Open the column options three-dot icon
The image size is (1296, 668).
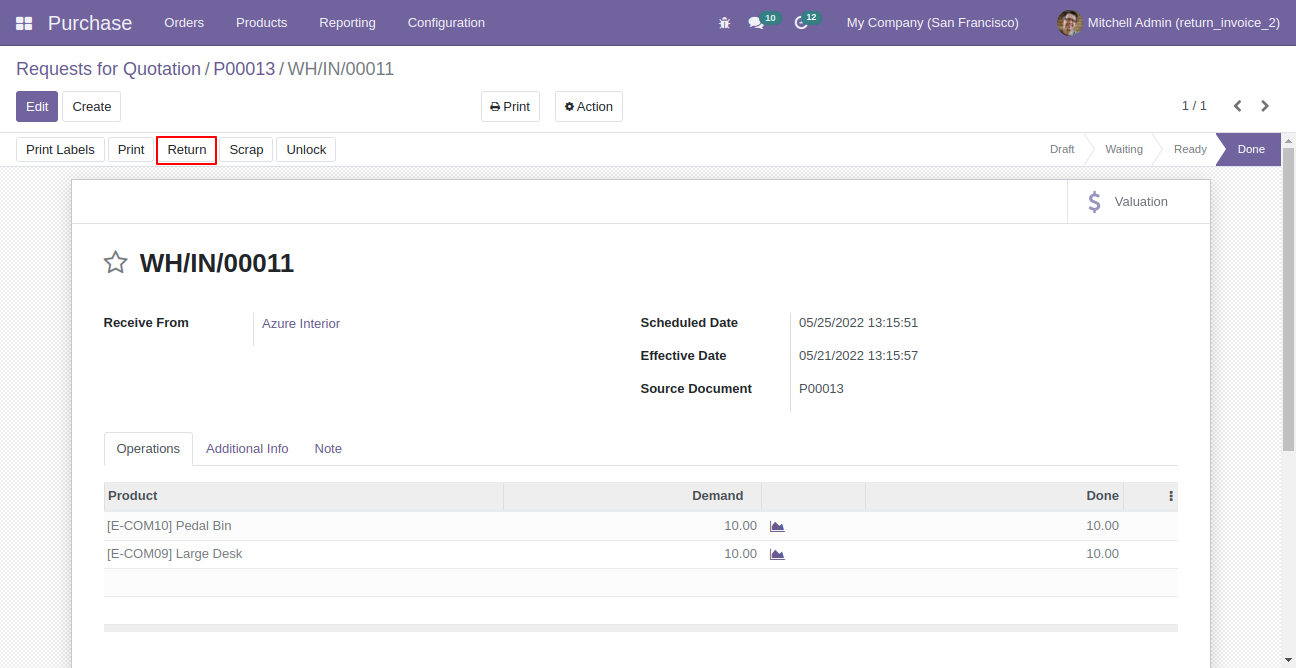(x=1171, y=496)
